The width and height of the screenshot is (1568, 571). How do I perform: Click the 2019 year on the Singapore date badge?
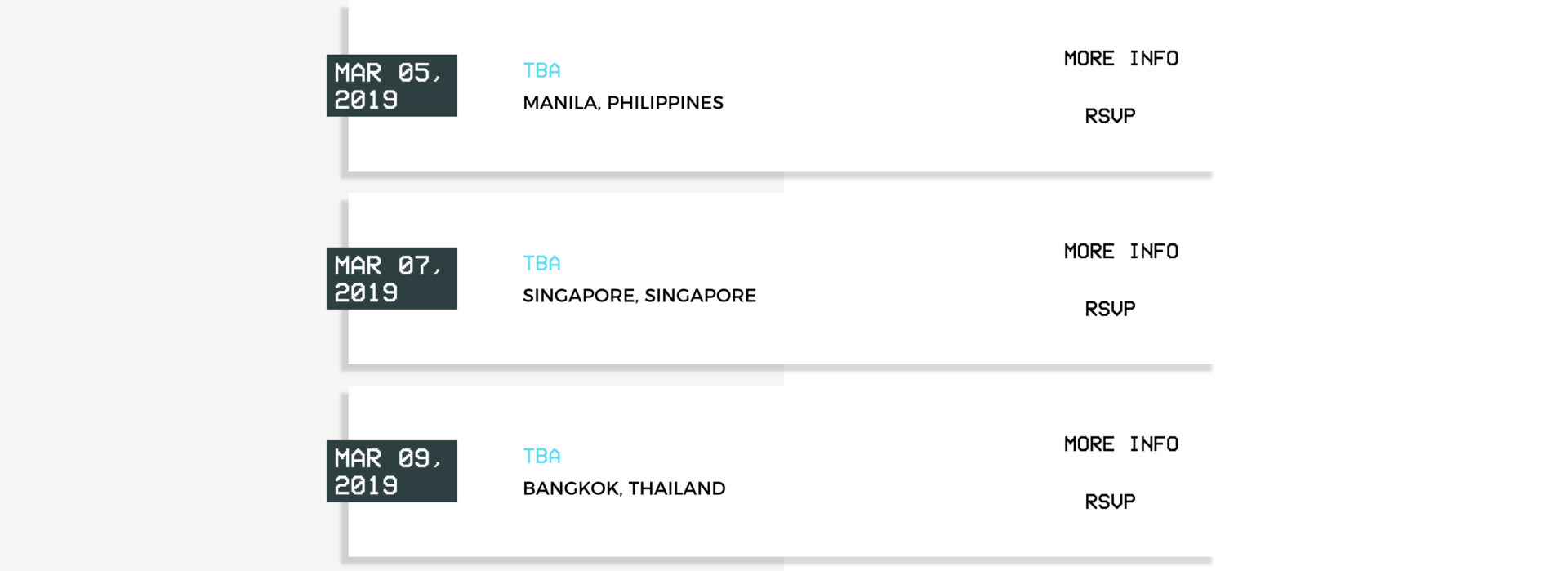pos(366,293)
